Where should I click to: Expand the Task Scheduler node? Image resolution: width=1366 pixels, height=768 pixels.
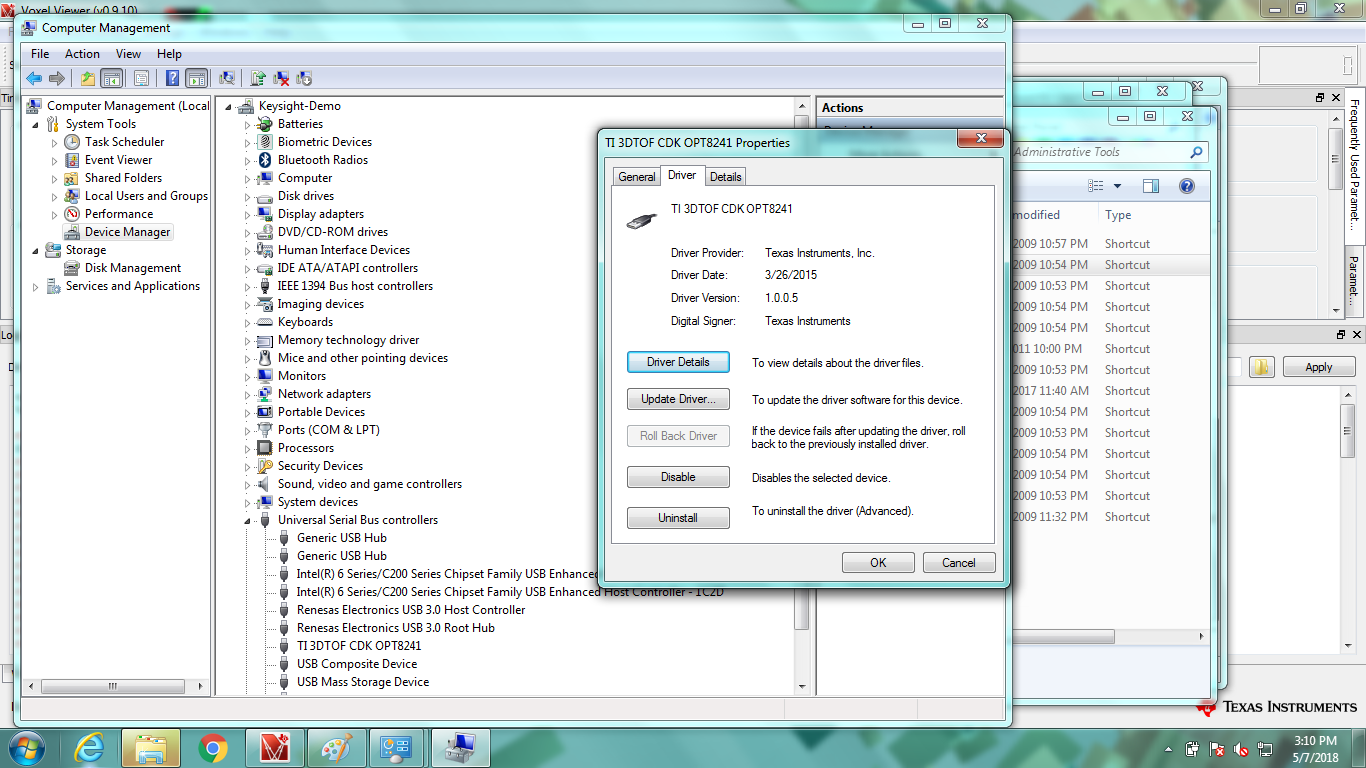(55, 143)
